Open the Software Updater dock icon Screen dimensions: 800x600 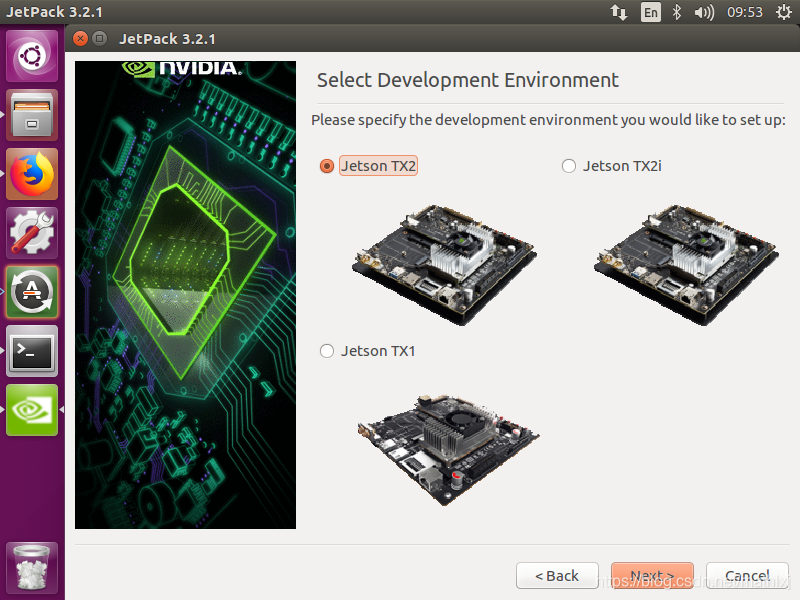click(32, 292)
